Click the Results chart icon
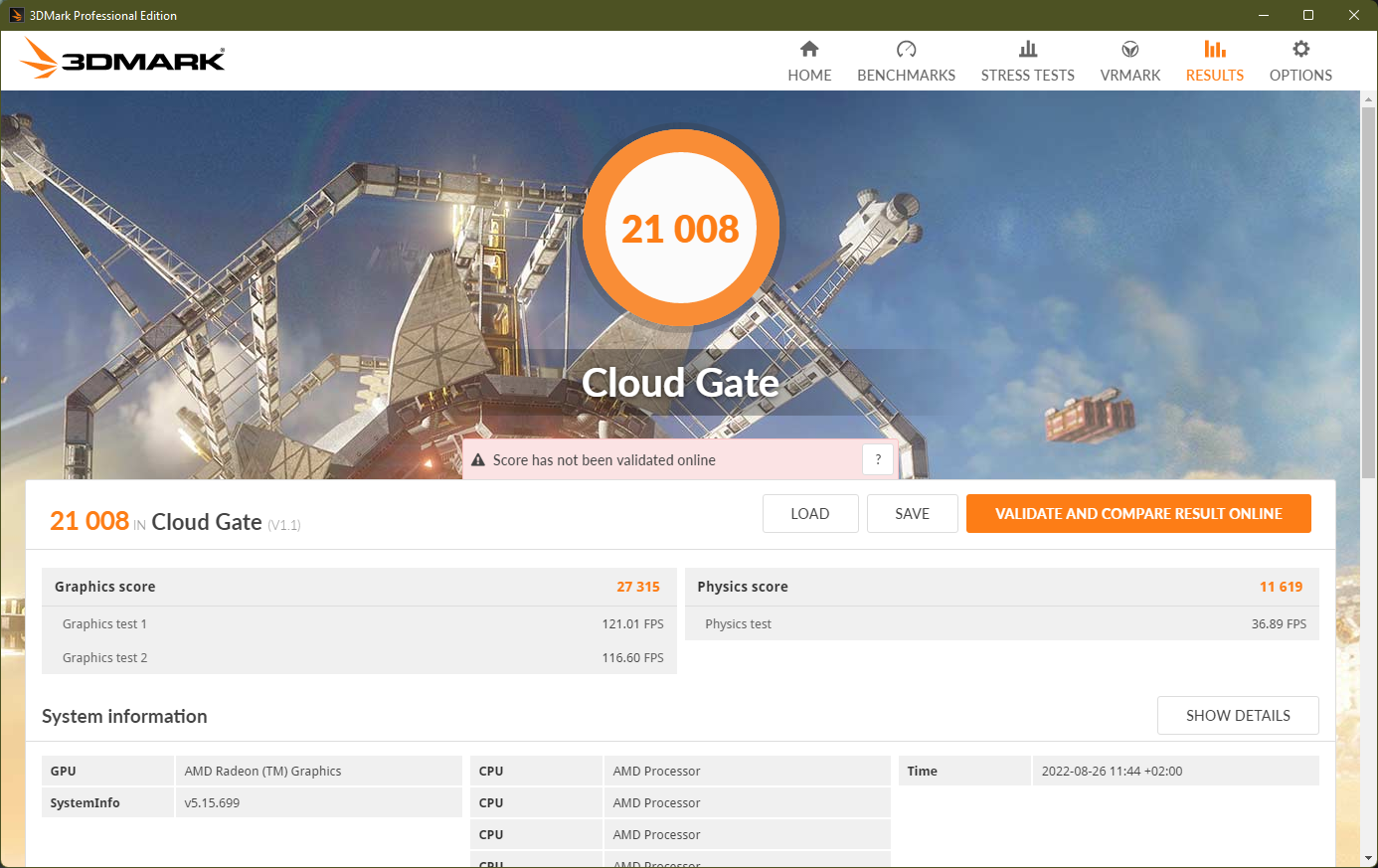Viewport: 1378px width, 868px height. pos(1214,49)
